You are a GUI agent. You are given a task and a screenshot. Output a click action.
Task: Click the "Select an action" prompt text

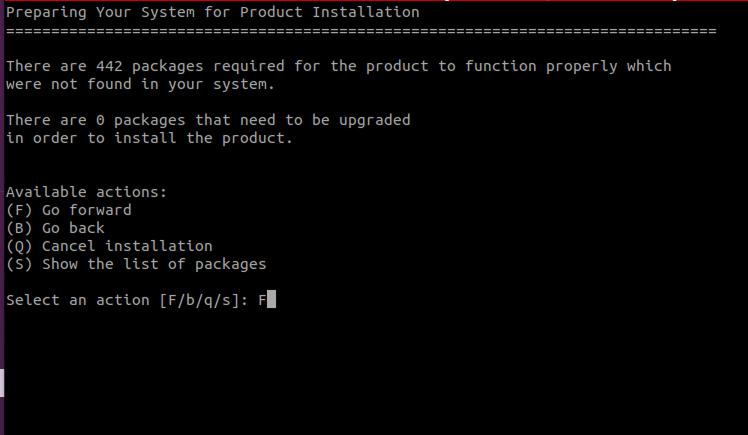click(x=77, y=300)
